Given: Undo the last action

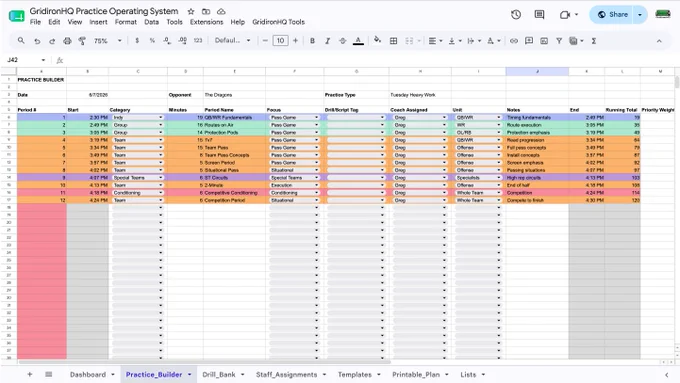Looking at the screenshot, I should coord(37,41).
